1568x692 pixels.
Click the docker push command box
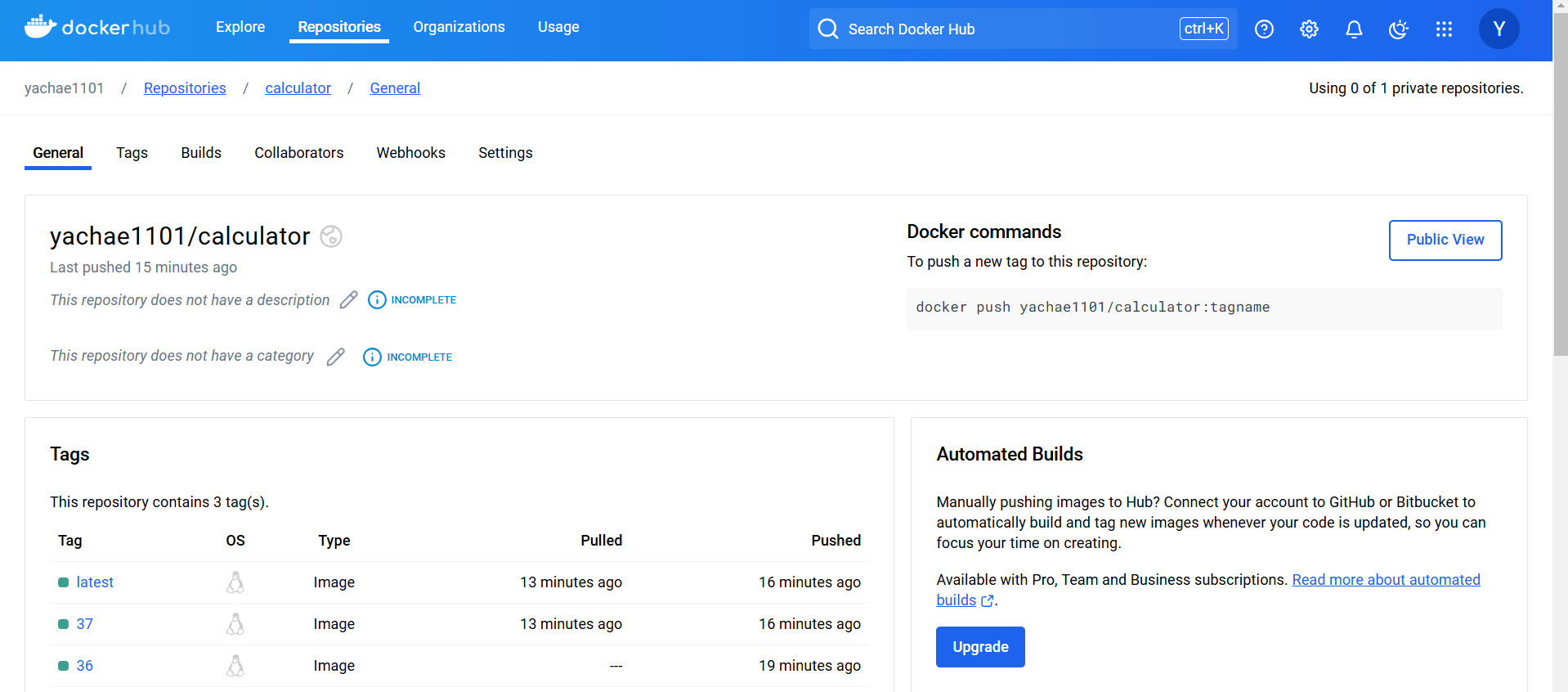click(x=1204, y=308)
